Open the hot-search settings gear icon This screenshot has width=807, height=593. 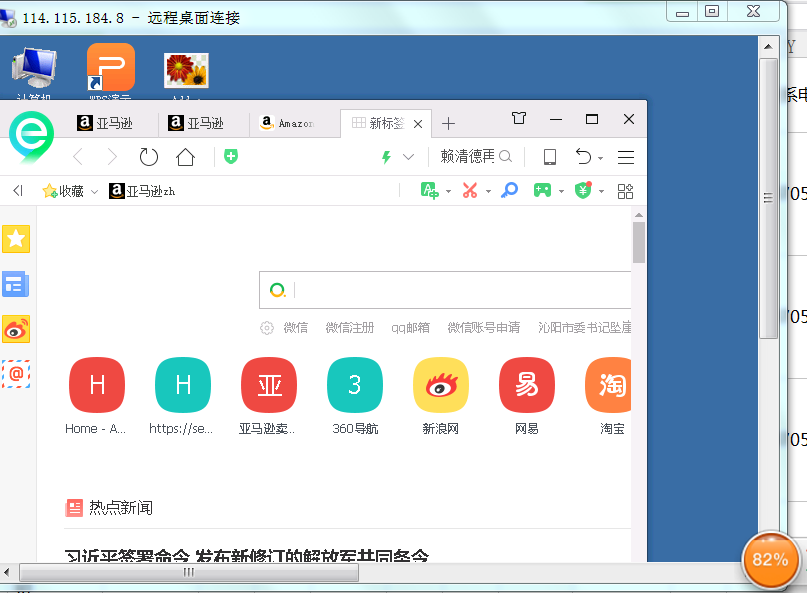tap(267, 328)
